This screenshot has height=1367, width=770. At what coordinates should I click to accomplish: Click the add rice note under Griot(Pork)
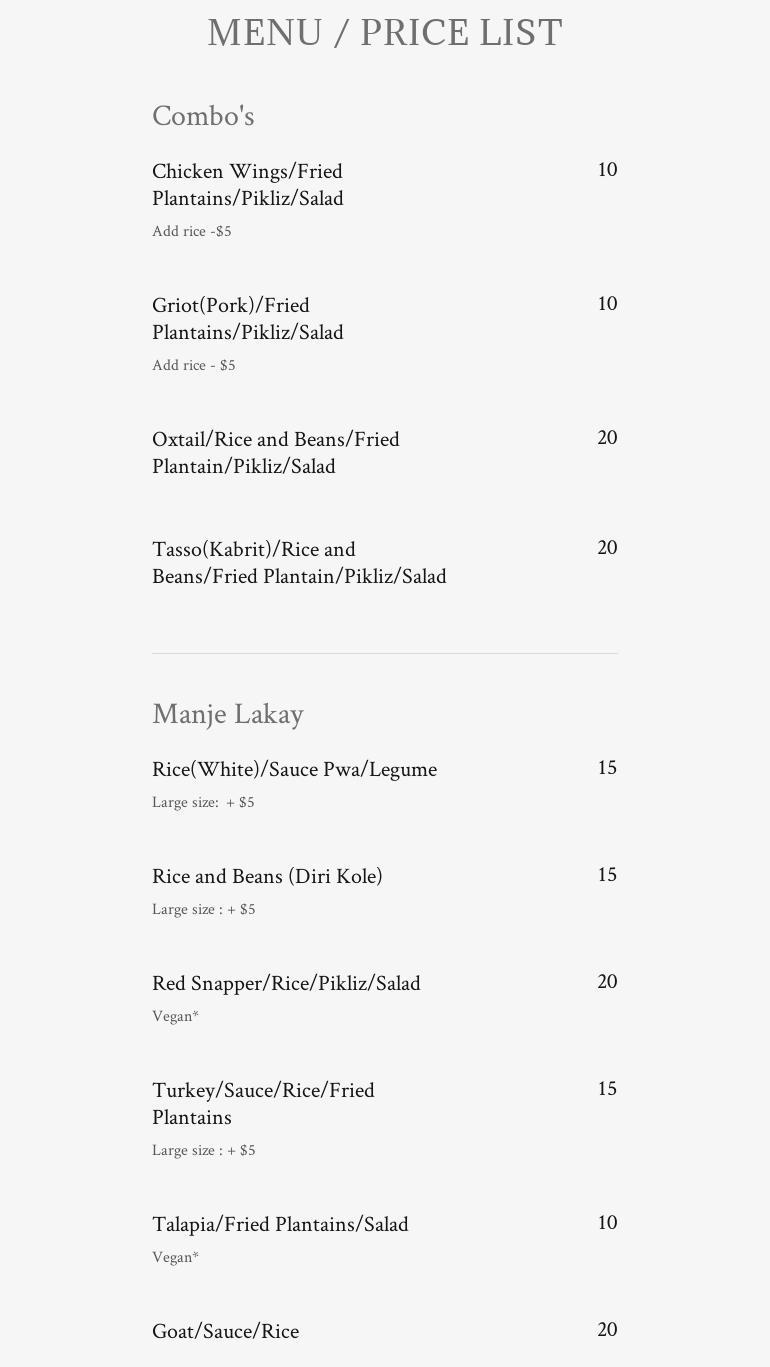[x=194, y=365]
